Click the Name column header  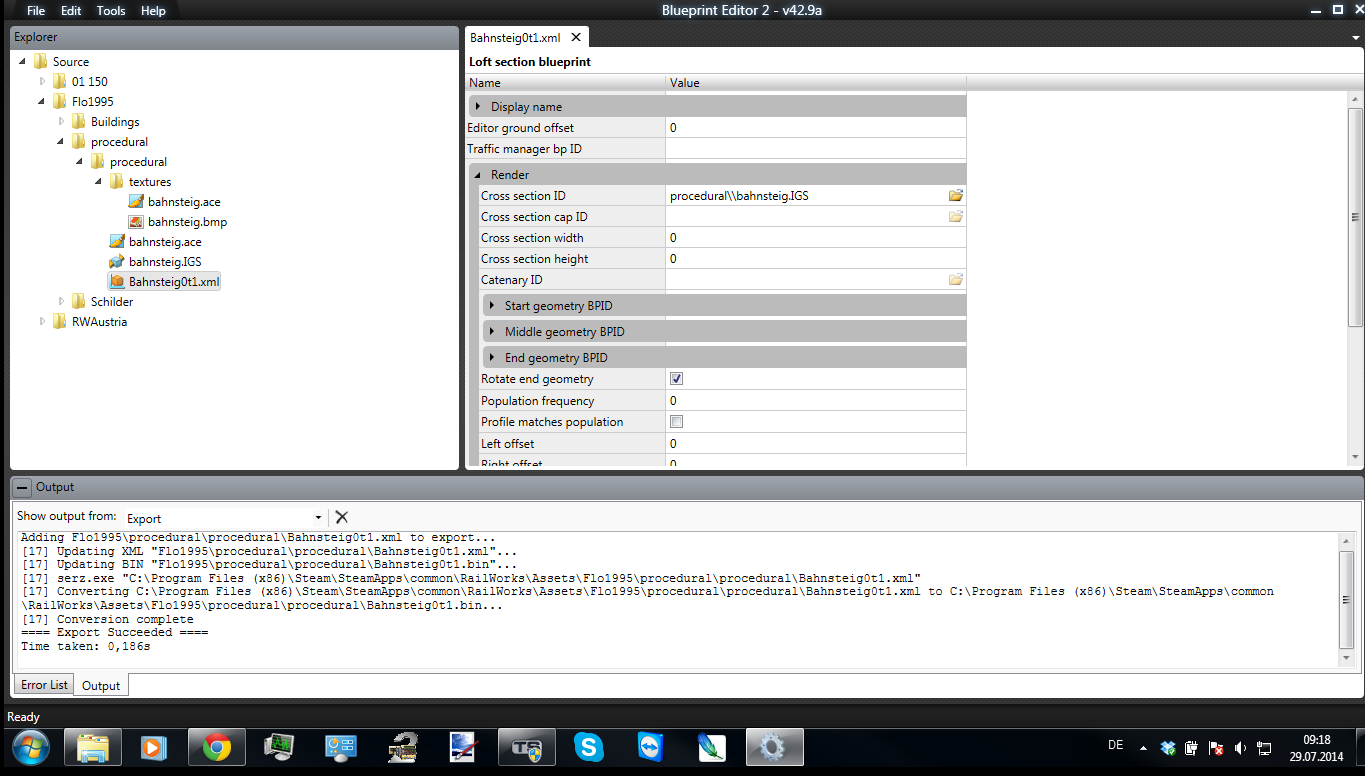[566, 83]
